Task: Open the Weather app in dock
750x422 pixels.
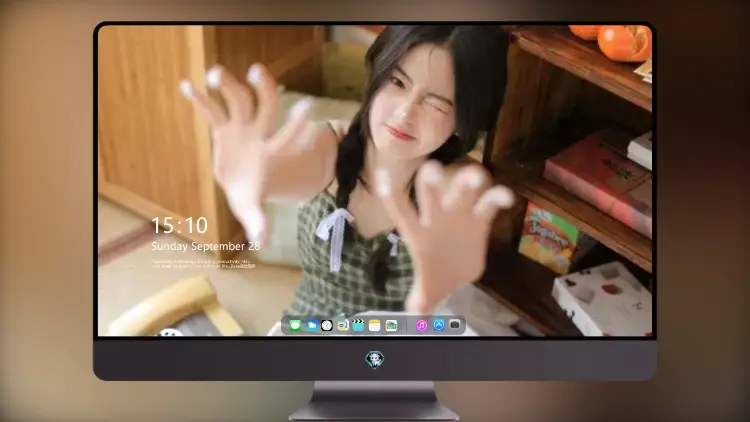Action: click(x=311, y=325)
